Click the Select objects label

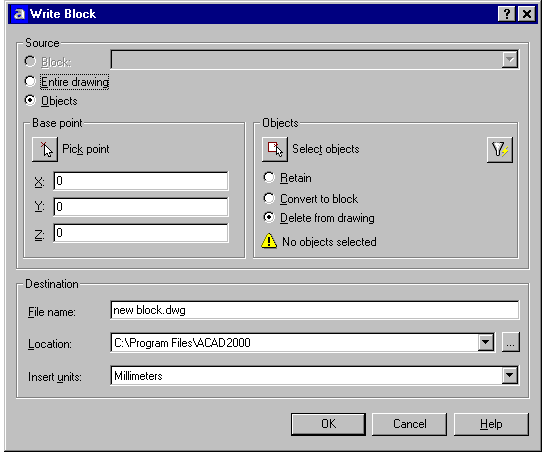[x=326, y=149]
